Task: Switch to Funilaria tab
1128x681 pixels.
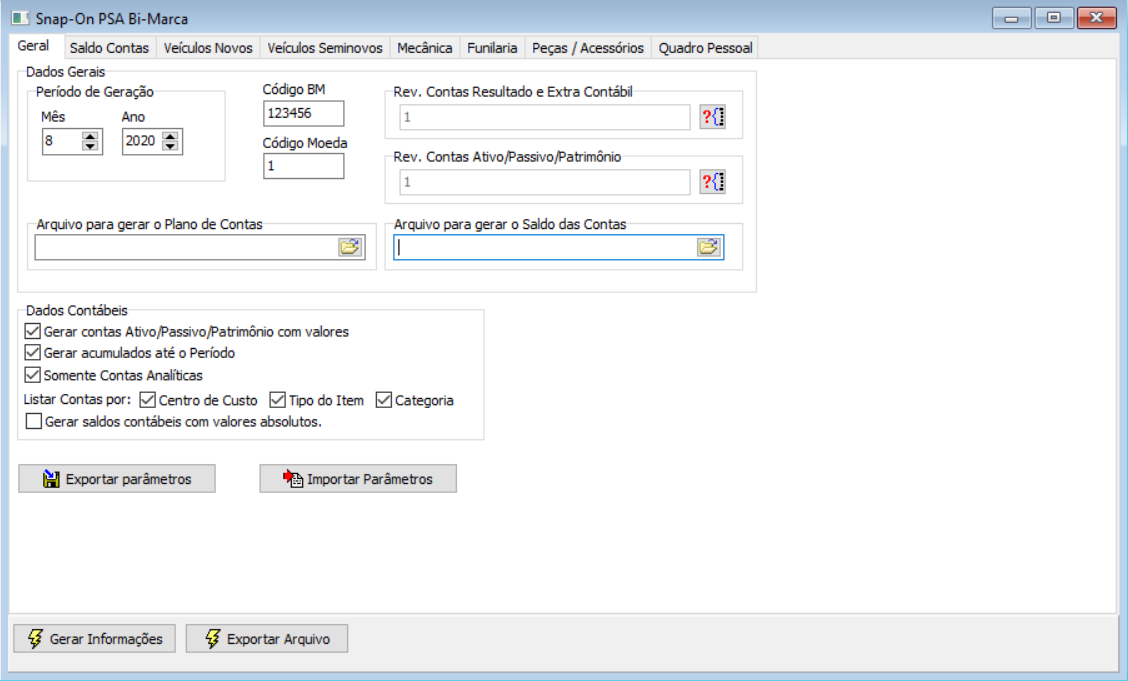Action: (x=492, y=48)
